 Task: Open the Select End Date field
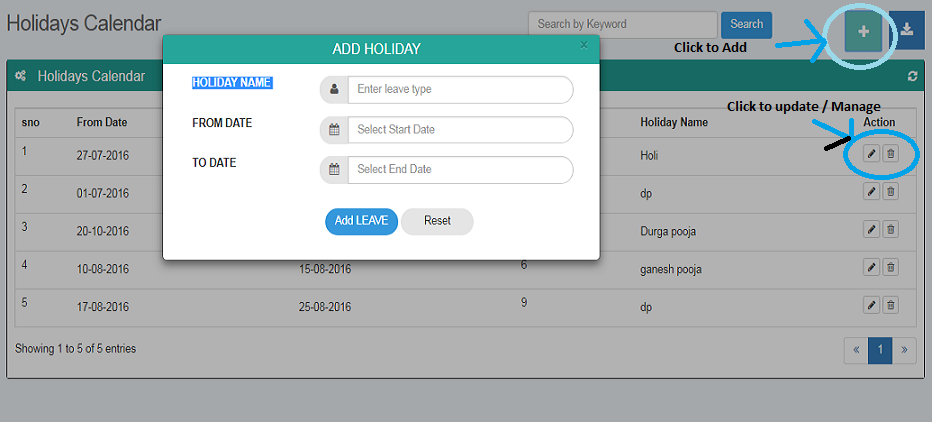pos(461,169)
